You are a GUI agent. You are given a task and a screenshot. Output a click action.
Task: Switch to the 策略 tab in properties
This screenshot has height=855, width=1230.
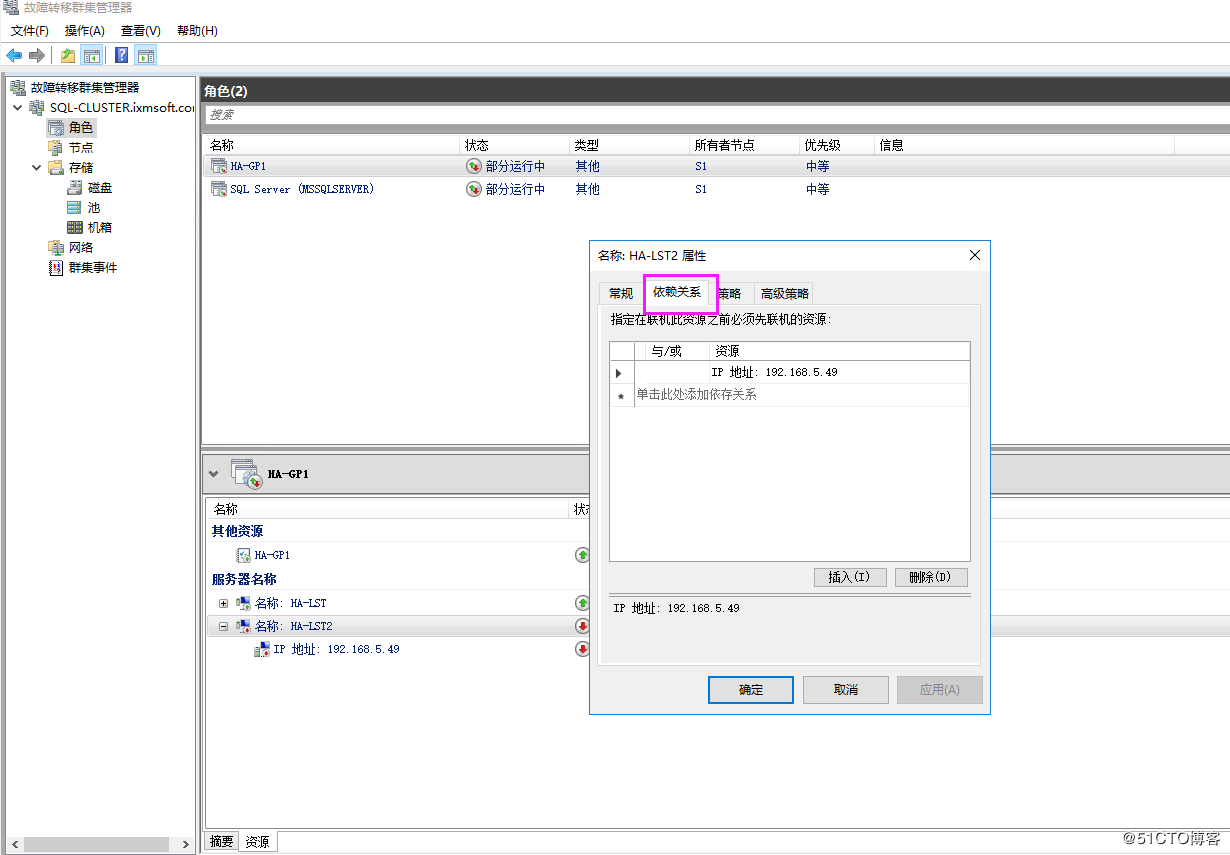point(730,293)
